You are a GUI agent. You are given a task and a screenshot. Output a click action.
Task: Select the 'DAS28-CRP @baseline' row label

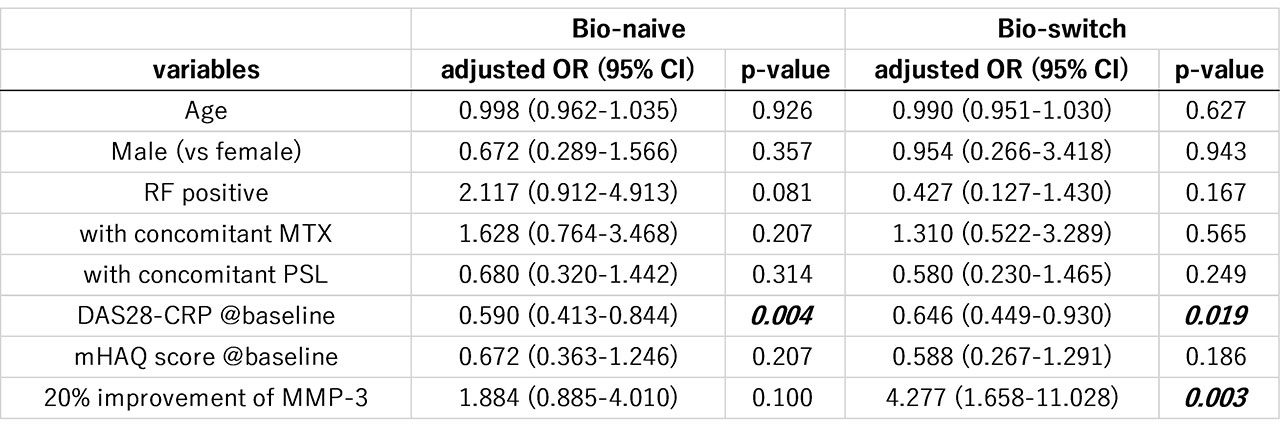coord(206,316)
